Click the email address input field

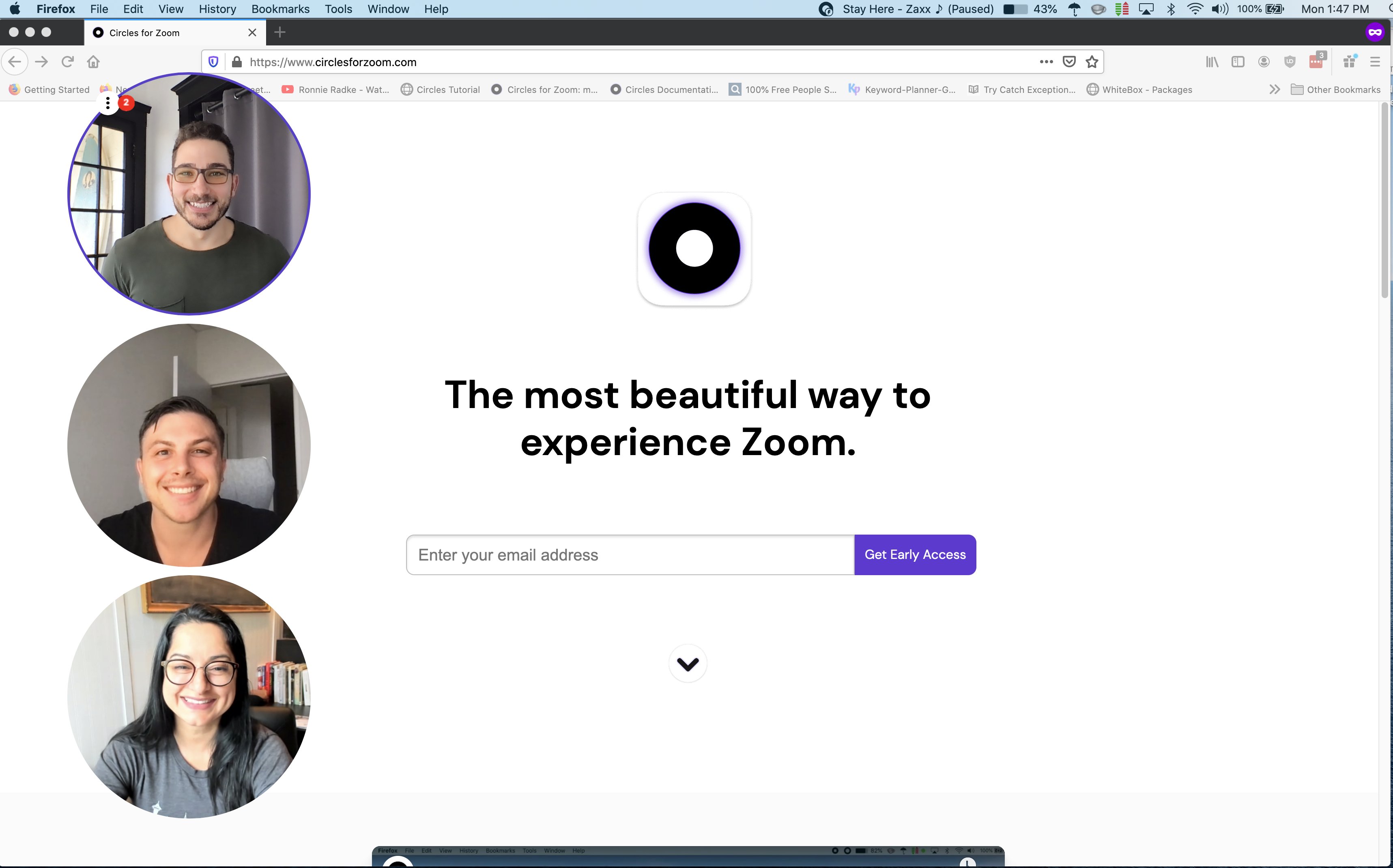630,554
